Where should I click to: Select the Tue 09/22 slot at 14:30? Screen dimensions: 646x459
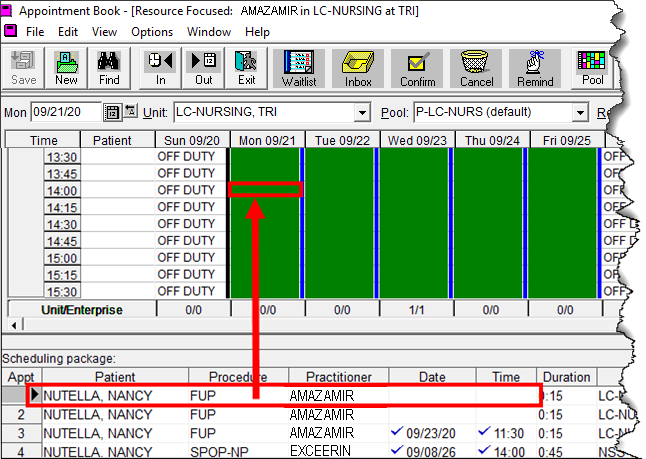coord(339,224)
